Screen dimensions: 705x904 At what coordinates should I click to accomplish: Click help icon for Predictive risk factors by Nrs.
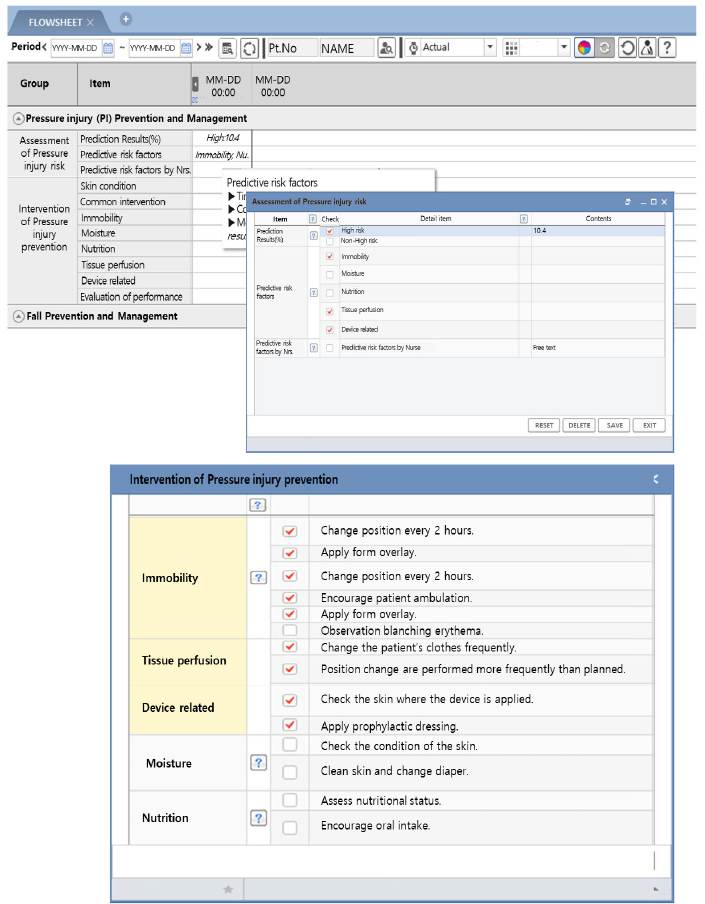(x=314, y=348)
